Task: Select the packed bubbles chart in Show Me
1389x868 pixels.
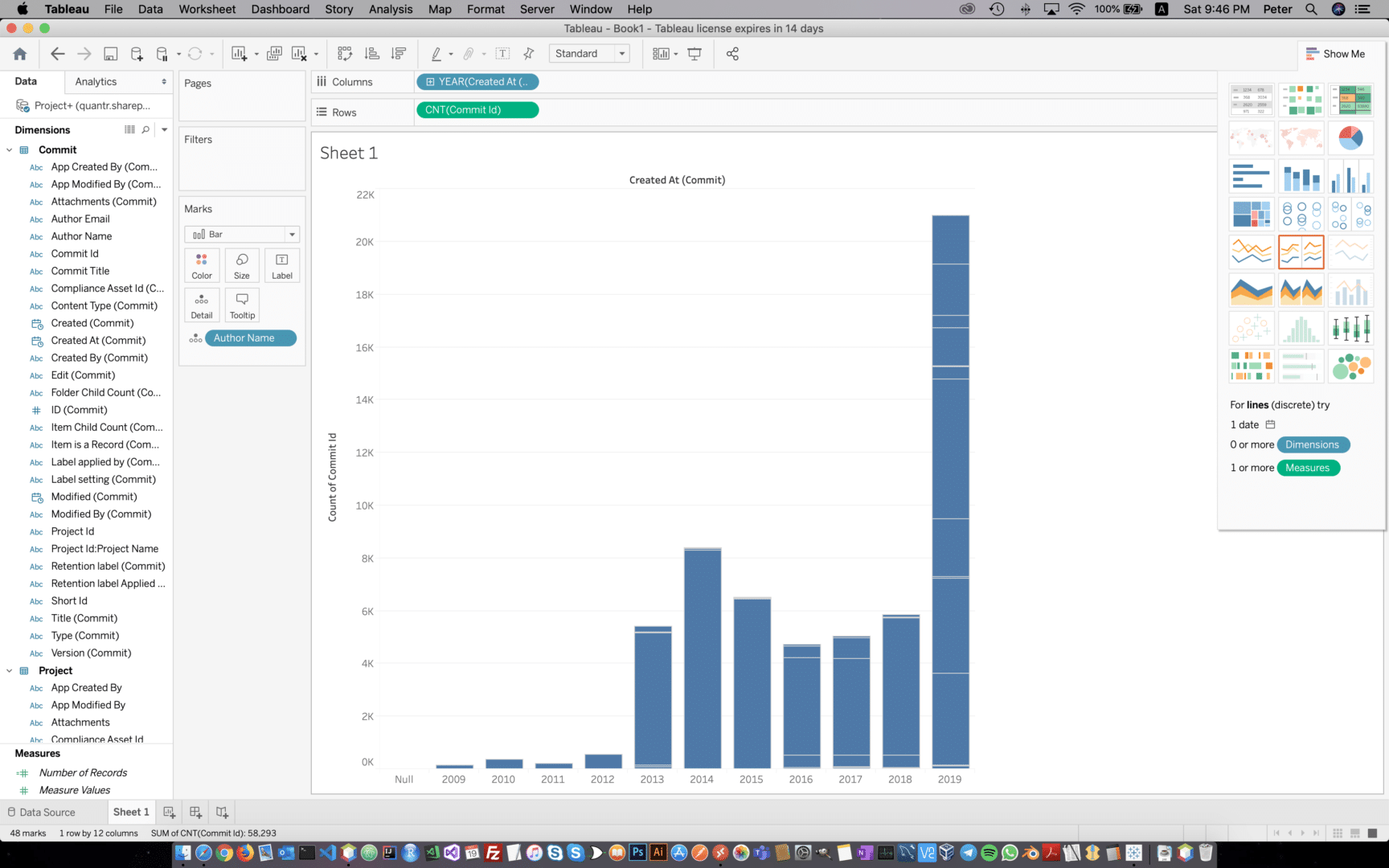Action: click(x=1351, y=366)
